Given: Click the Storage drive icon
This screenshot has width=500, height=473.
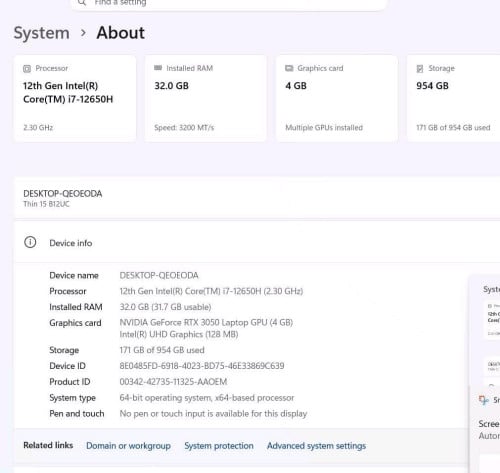Looking at the screenshot, I should pos(420,69).
